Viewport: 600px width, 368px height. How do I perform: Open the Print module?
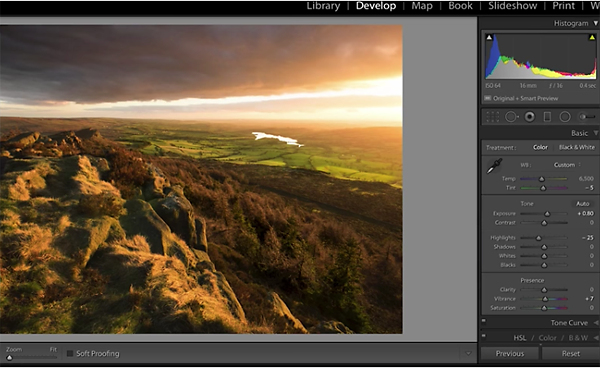pos(563,6)
